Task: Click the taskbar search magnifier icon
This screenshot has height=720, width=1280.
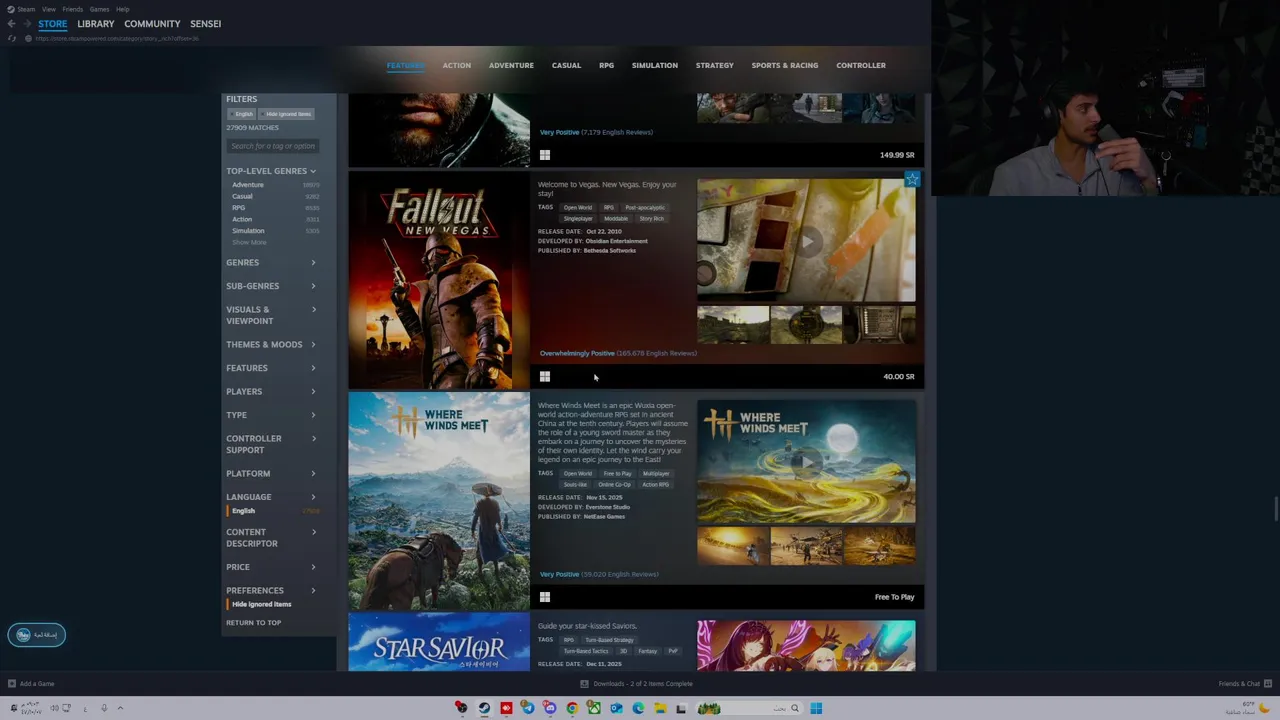Action: (x=795, y=708)
